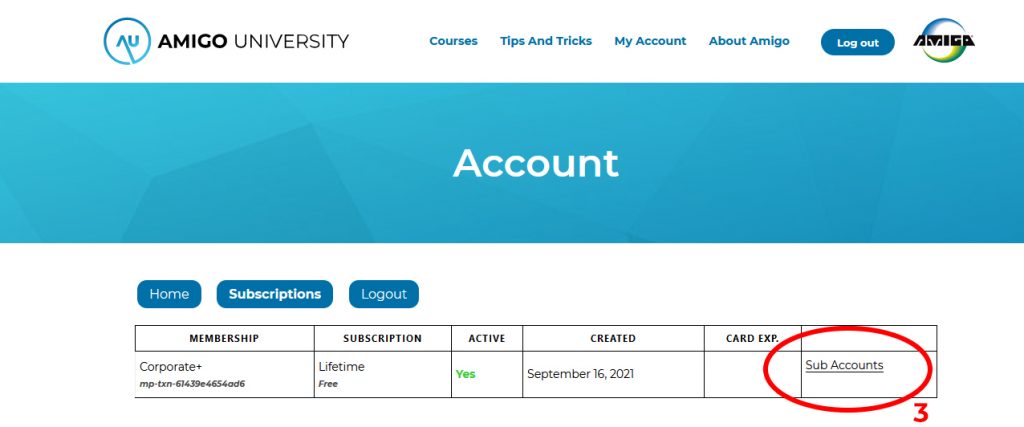1024x427 pixels.
Task: Click the Card Exp. column header
Action: 752,338
